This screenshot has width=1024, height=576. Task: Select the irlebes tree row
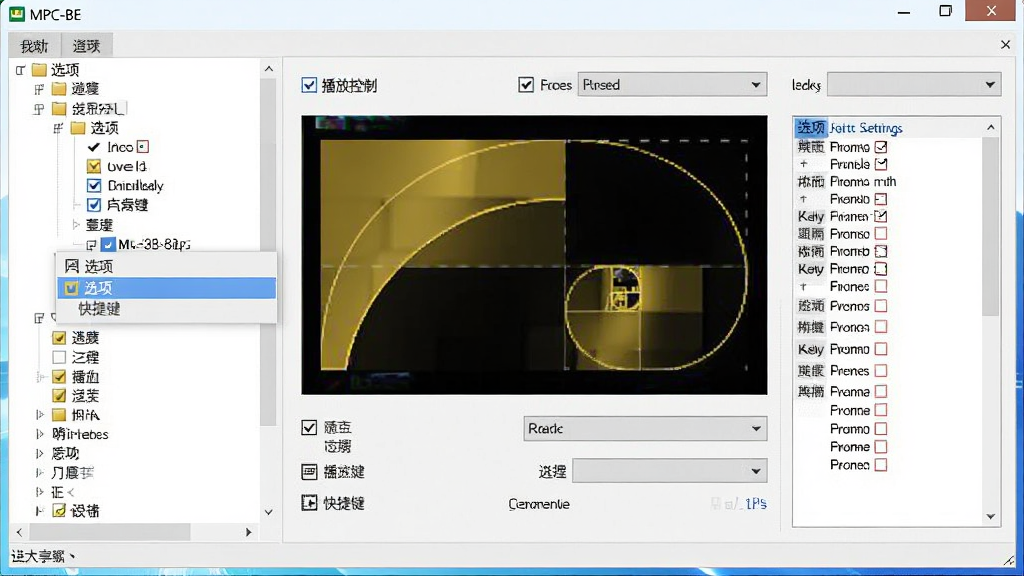point(80,434)
